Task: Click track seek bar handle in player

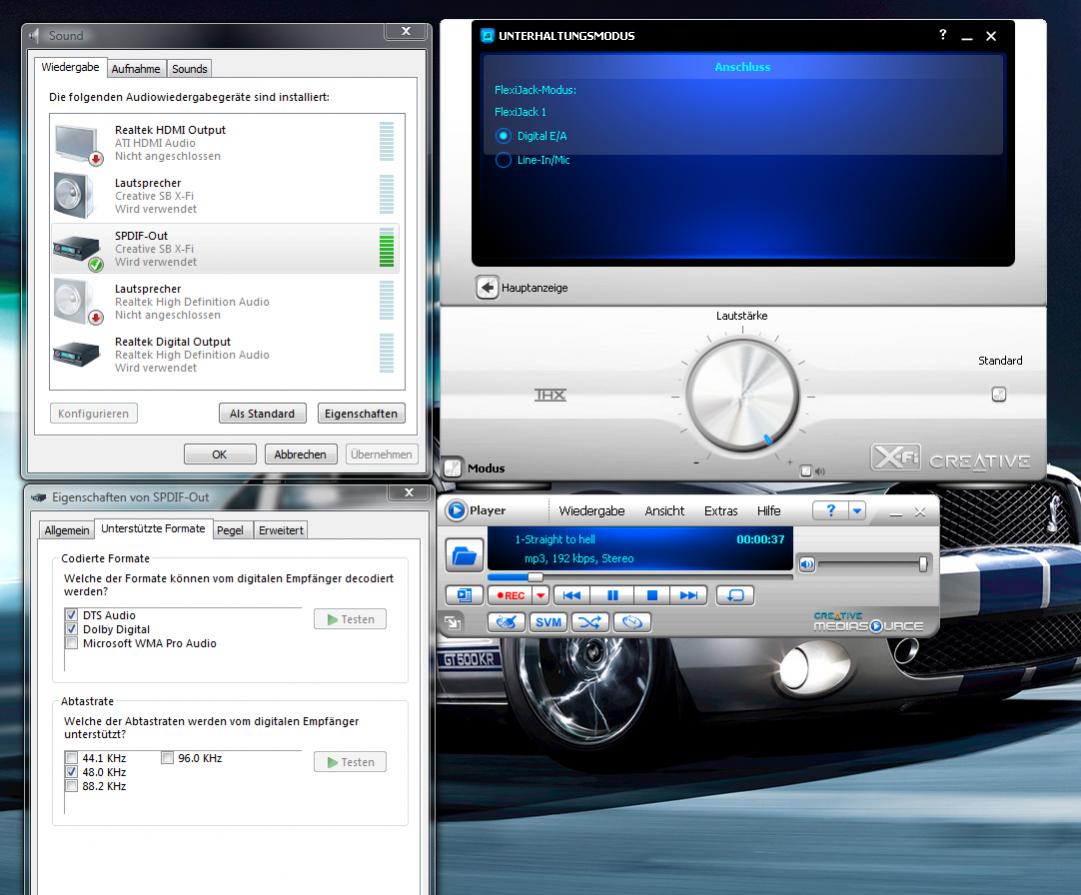Action: (x=535, y=576)
